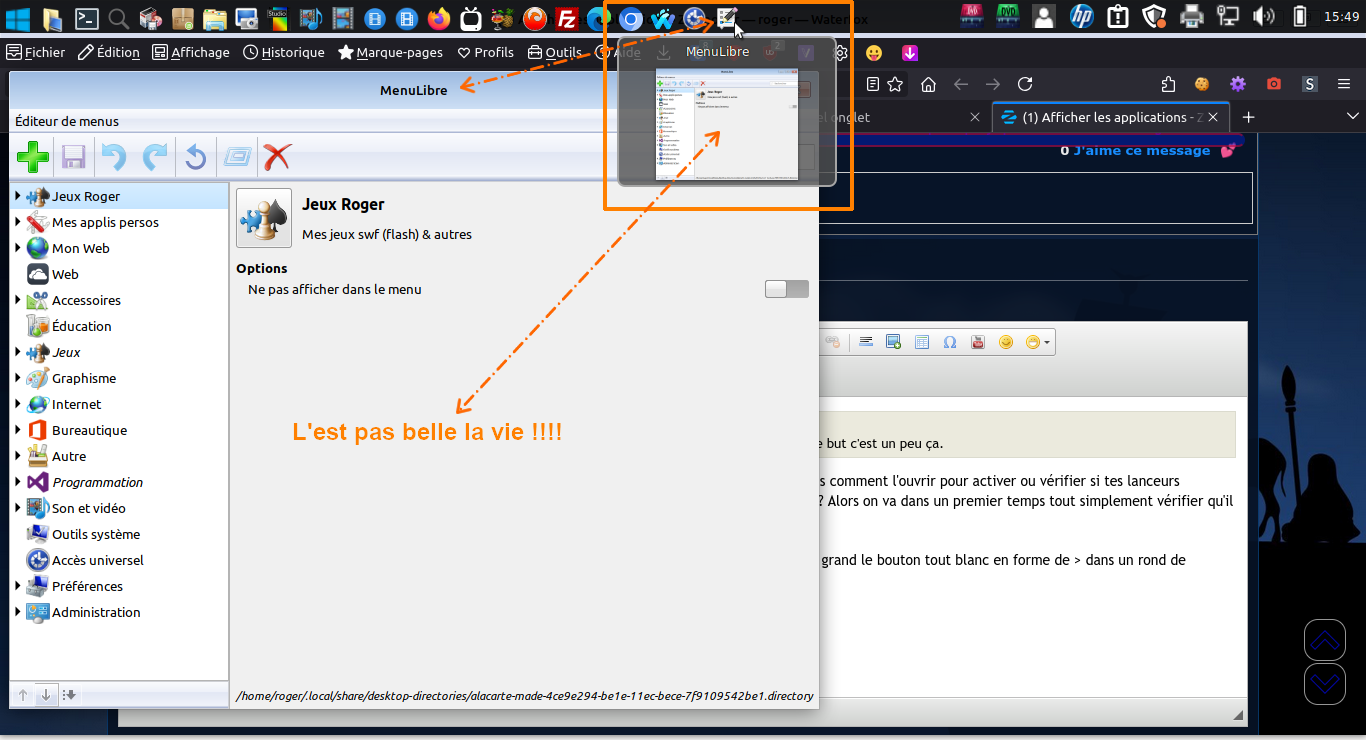Screen dimensions: 1366x740
Task: Bookmark this page with the star icon
Action: pos(896,84)
